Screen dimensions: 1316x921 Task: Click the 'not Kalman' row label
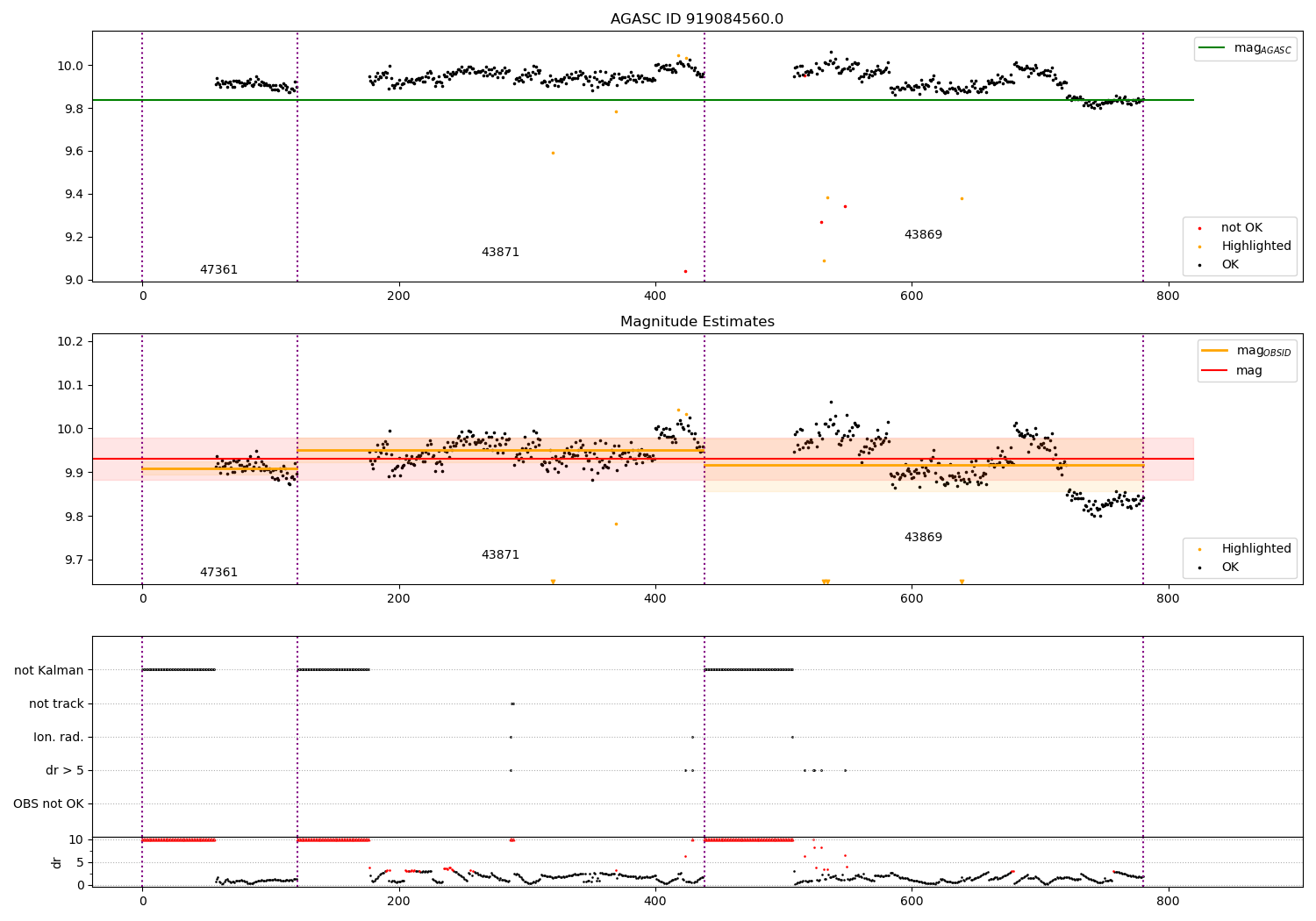click(x=49, y=671)
